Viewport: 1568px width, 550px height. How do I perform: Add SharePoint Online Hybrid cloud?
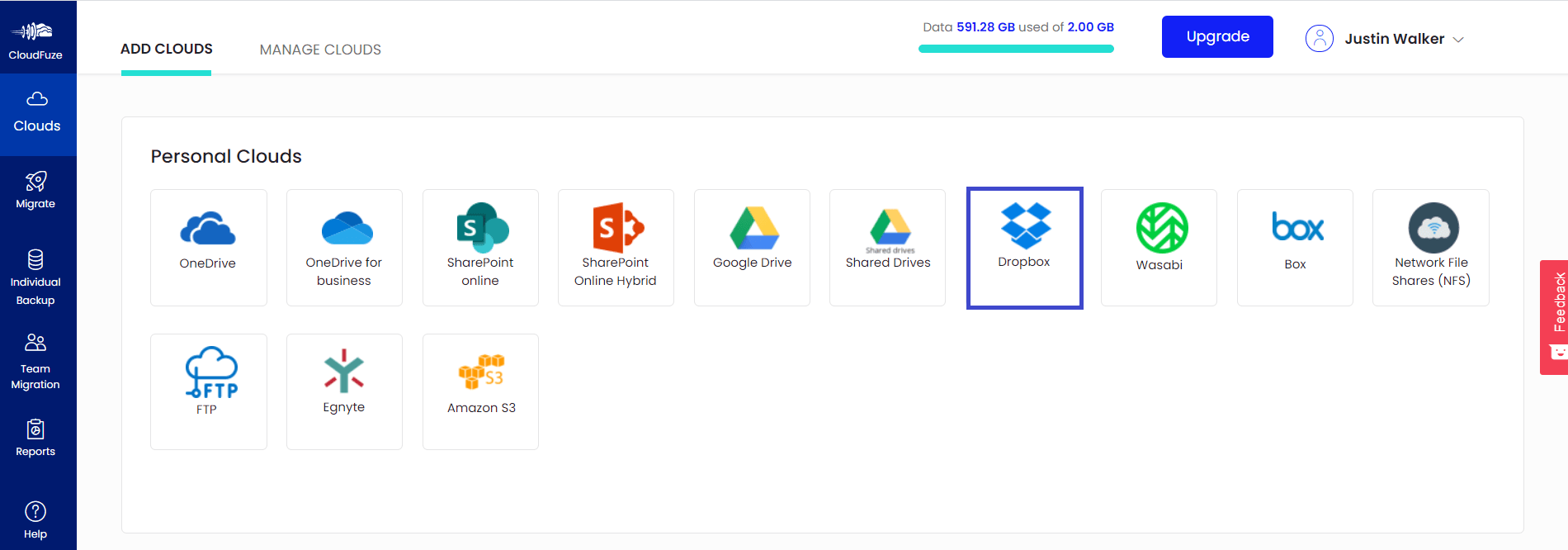(x=616, y=248)
